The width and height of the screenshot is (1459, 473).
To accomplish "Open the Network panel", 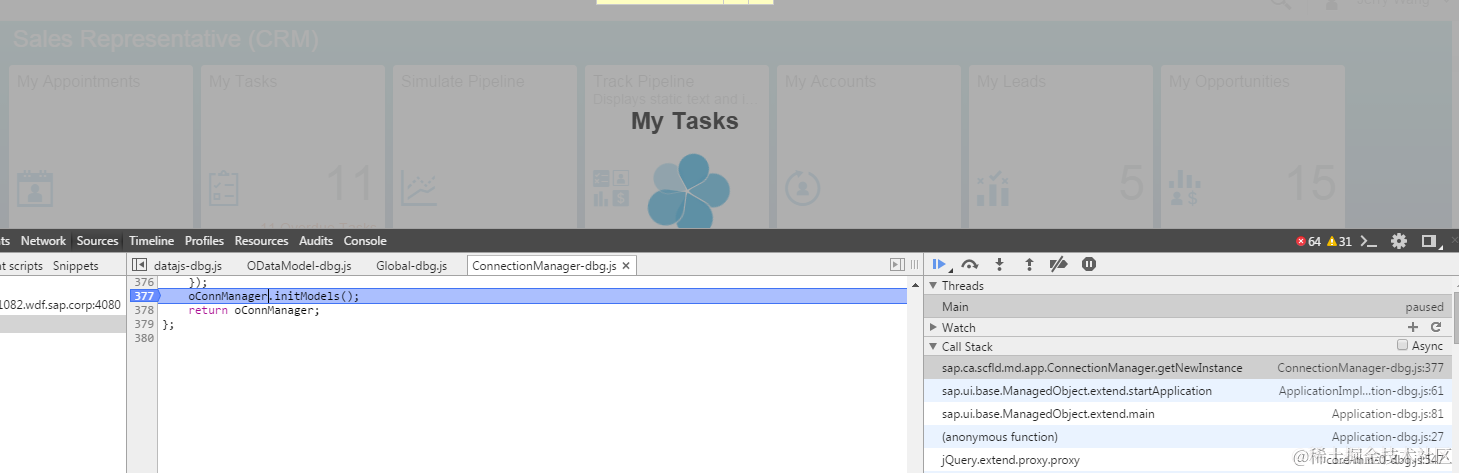I will point(43,241).
